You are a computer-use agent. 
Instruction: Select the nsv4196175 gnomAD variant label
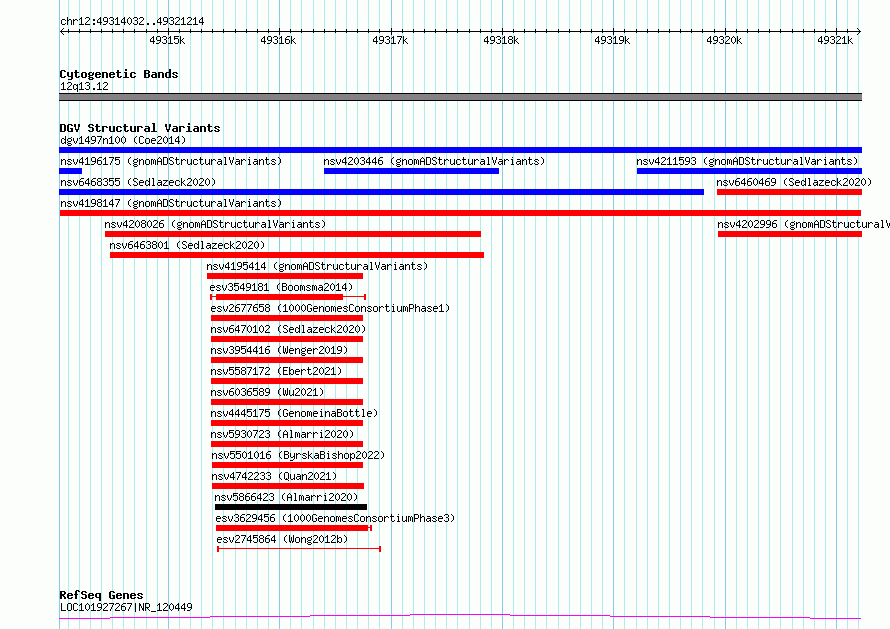pos(171,161)
